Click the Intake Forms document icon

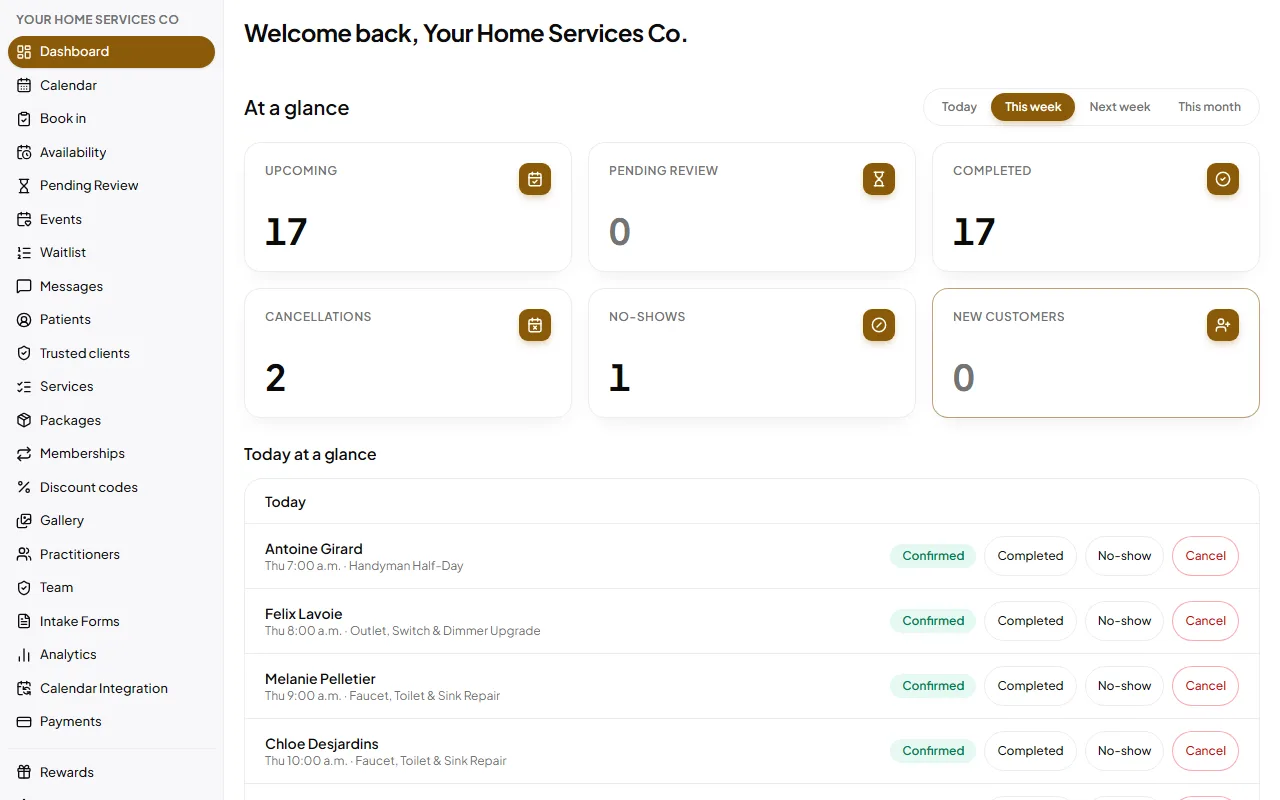24,621
